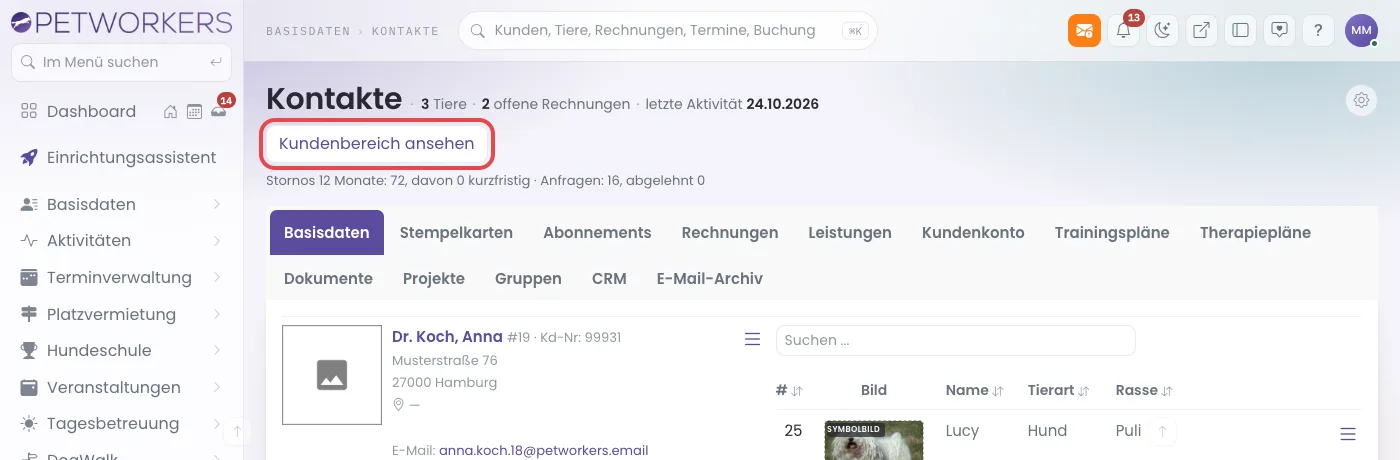Expand Platzvermietung sidebar menu
This screenshot has width=1400, height=460.
coord(121,315)
